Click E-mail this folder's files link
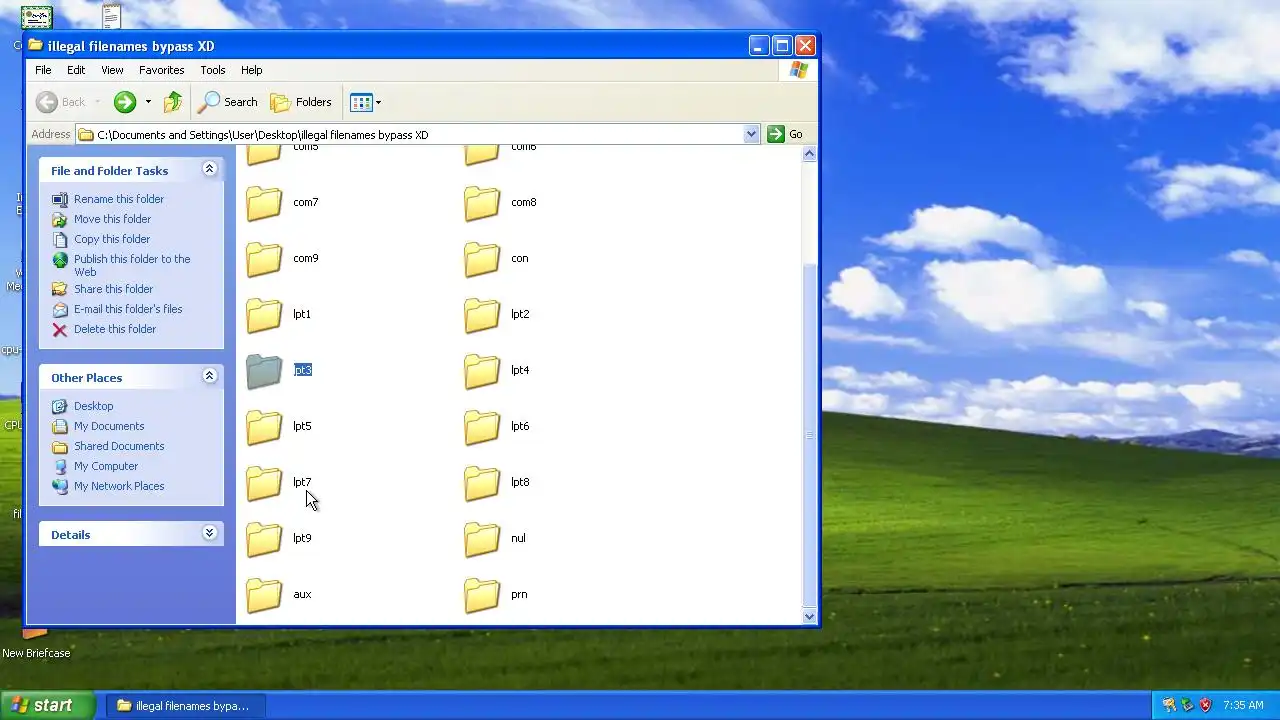The height and width of the screenshot is (720, 1280). 128,309
